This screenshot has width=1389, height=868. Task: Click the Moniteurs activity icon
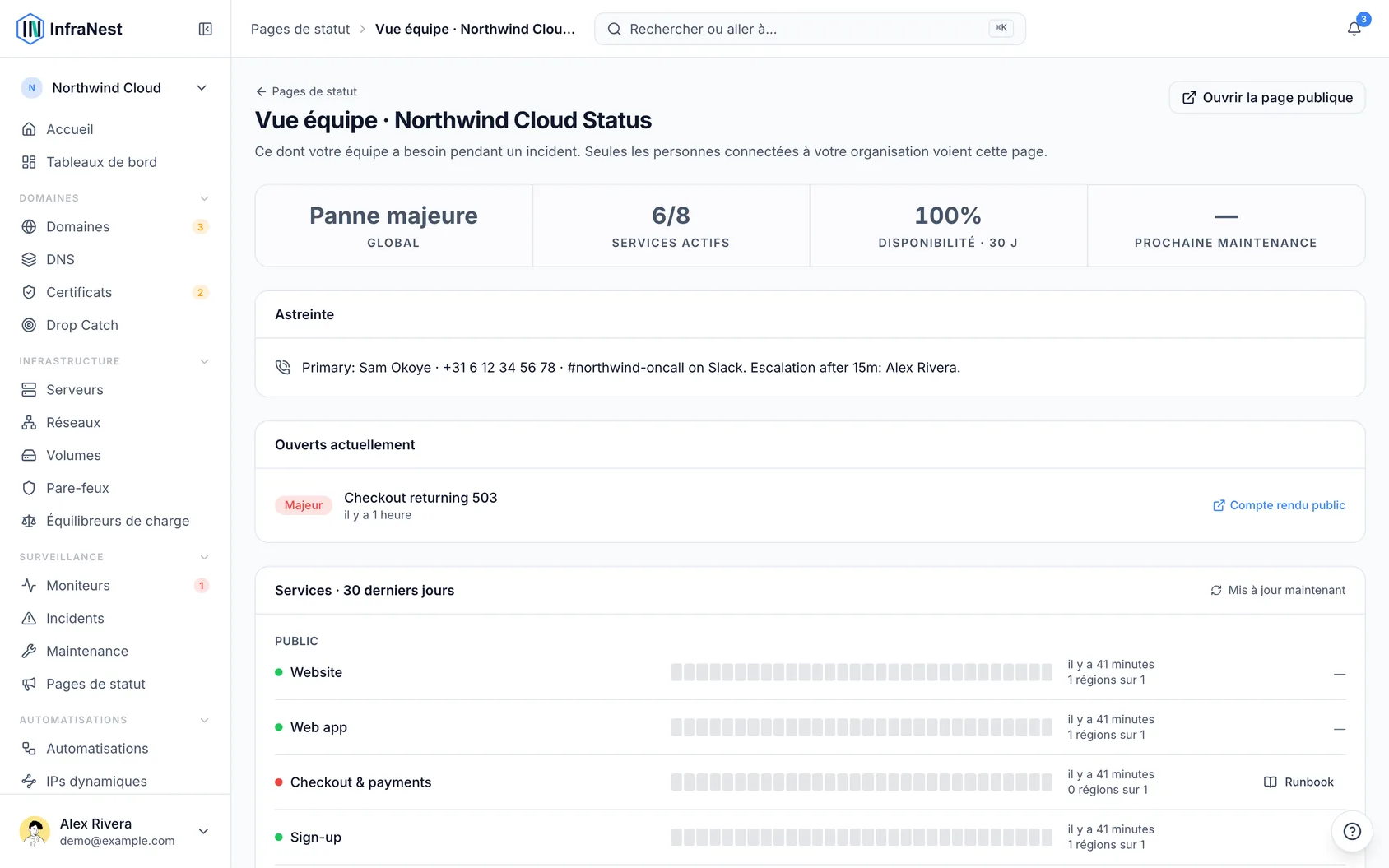(x=29, y=585)
